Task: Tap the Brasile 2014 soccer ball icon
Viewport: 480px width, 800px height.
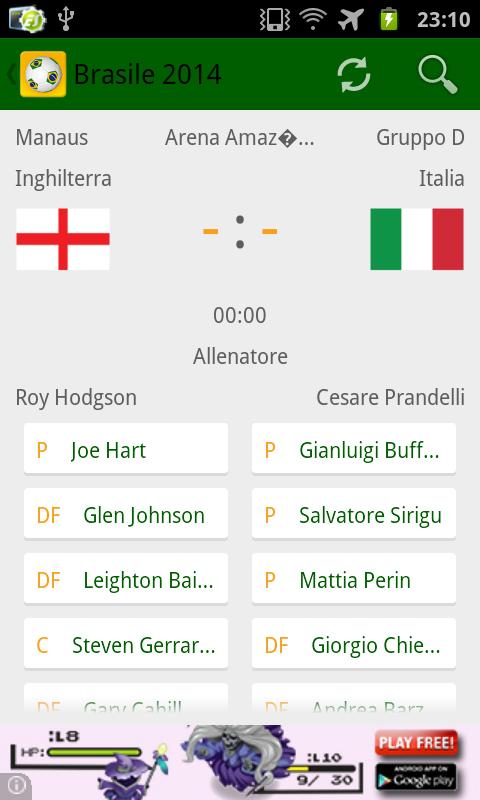Action: click(x=43, y=74)
